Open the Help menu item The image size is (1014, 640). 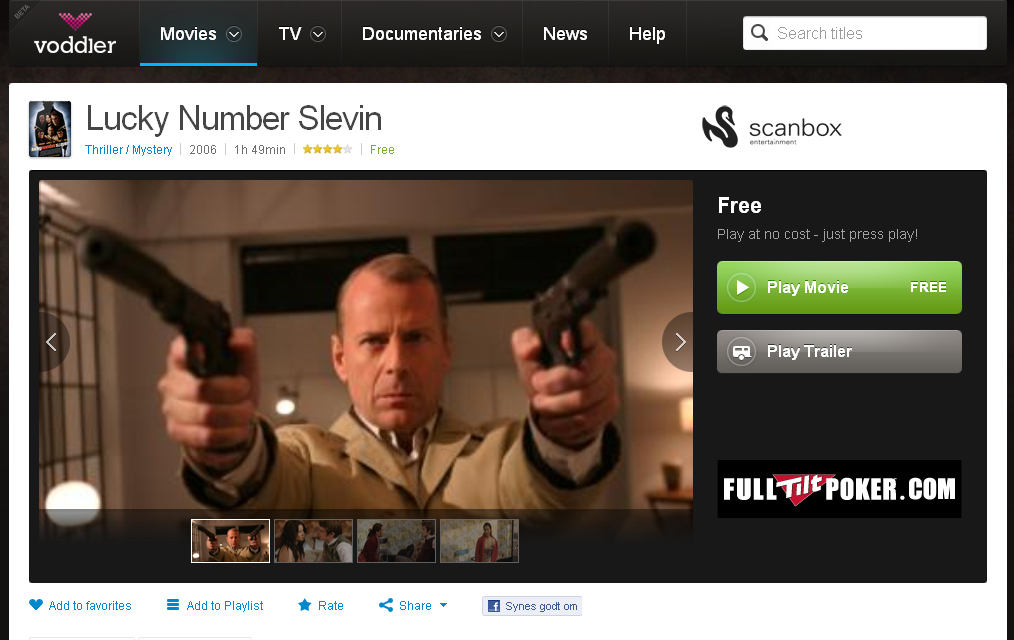(x=647, y=34)
